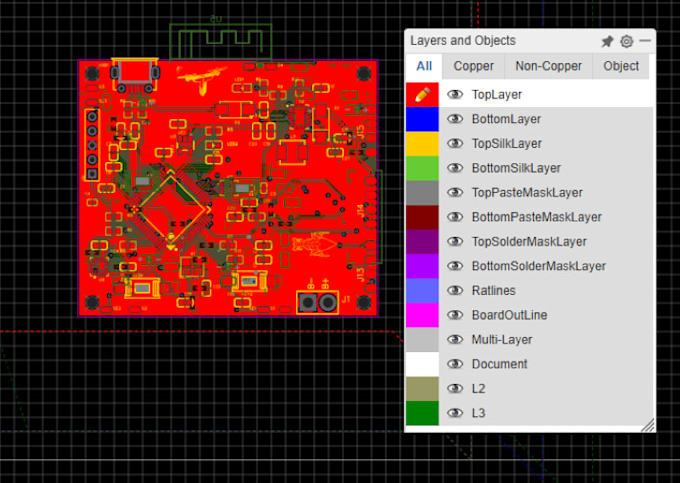Hide the Multi-Layer eye icon
The image size is (680, 483).
click(455, 339)
